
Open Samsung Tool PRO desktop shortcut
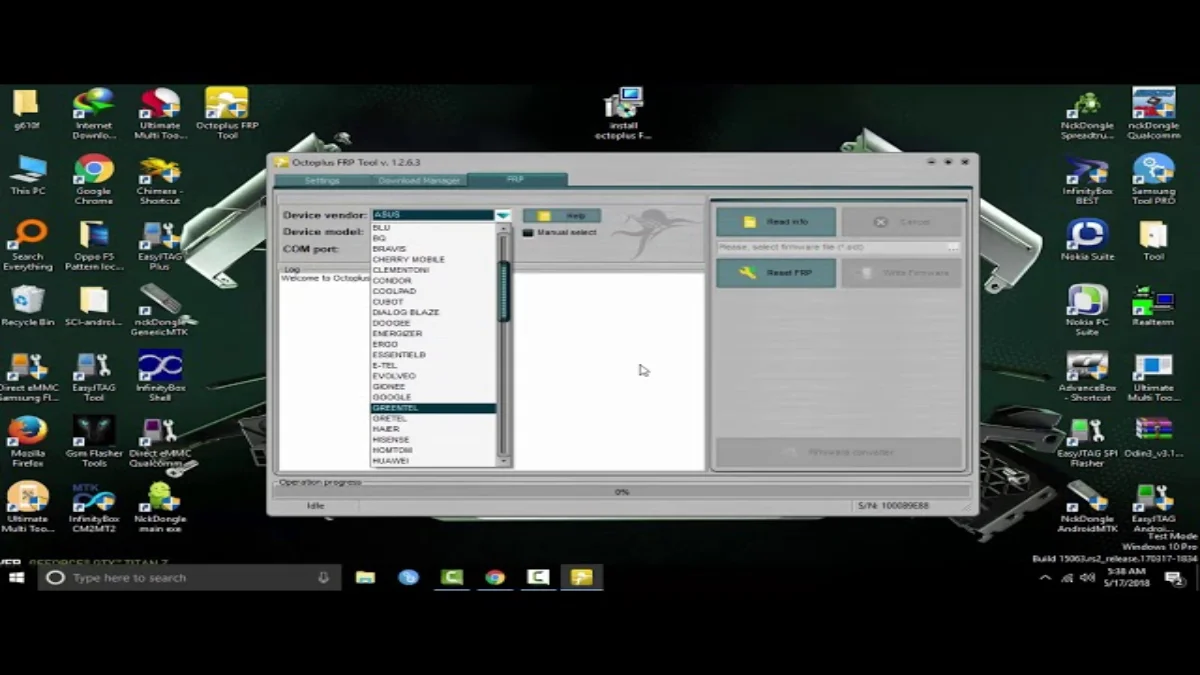click(1153, 179)
